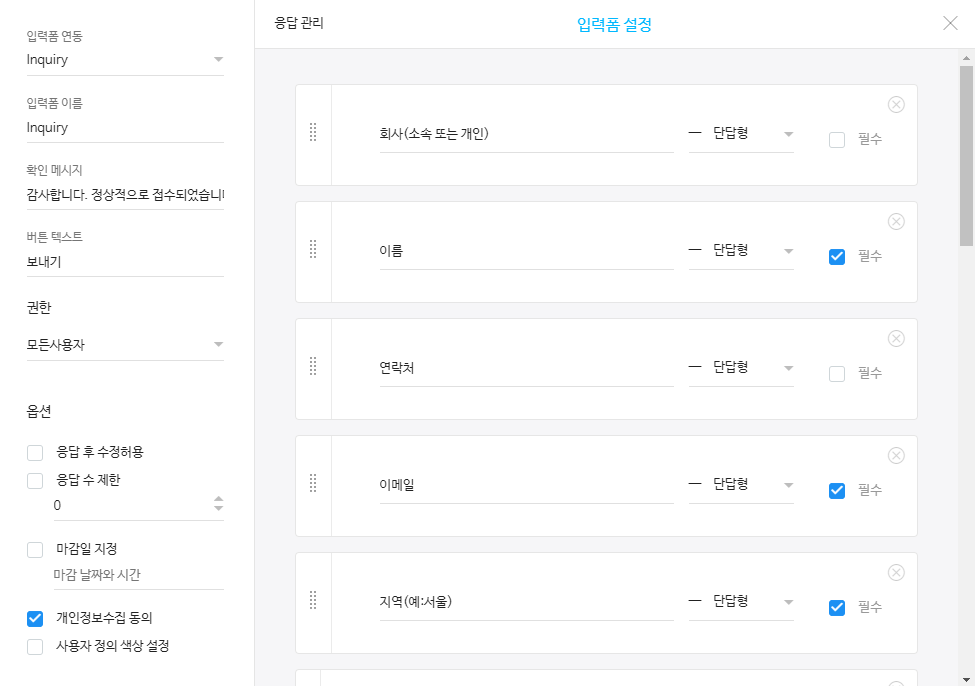Enable the 응답 후 수정허용 option
Screen dimensions: 975x686
tap(35, 452)
